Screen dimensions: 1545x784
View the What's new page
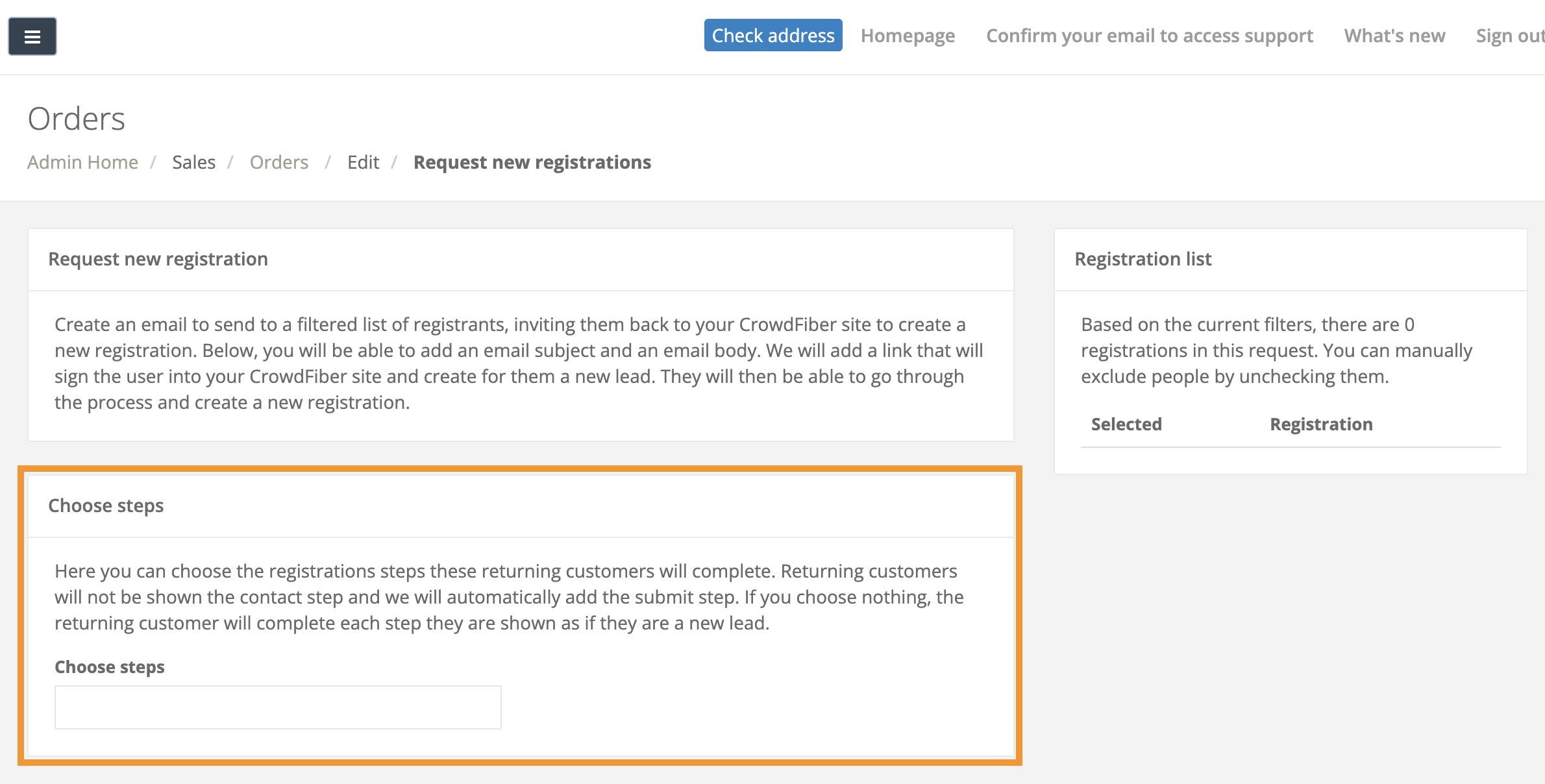pyautogui.click(x=1394, y=36)
